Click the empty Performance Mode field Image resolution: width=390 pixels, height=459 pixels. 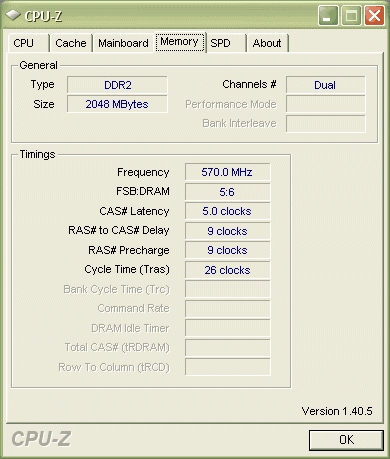tap(325, 104)
